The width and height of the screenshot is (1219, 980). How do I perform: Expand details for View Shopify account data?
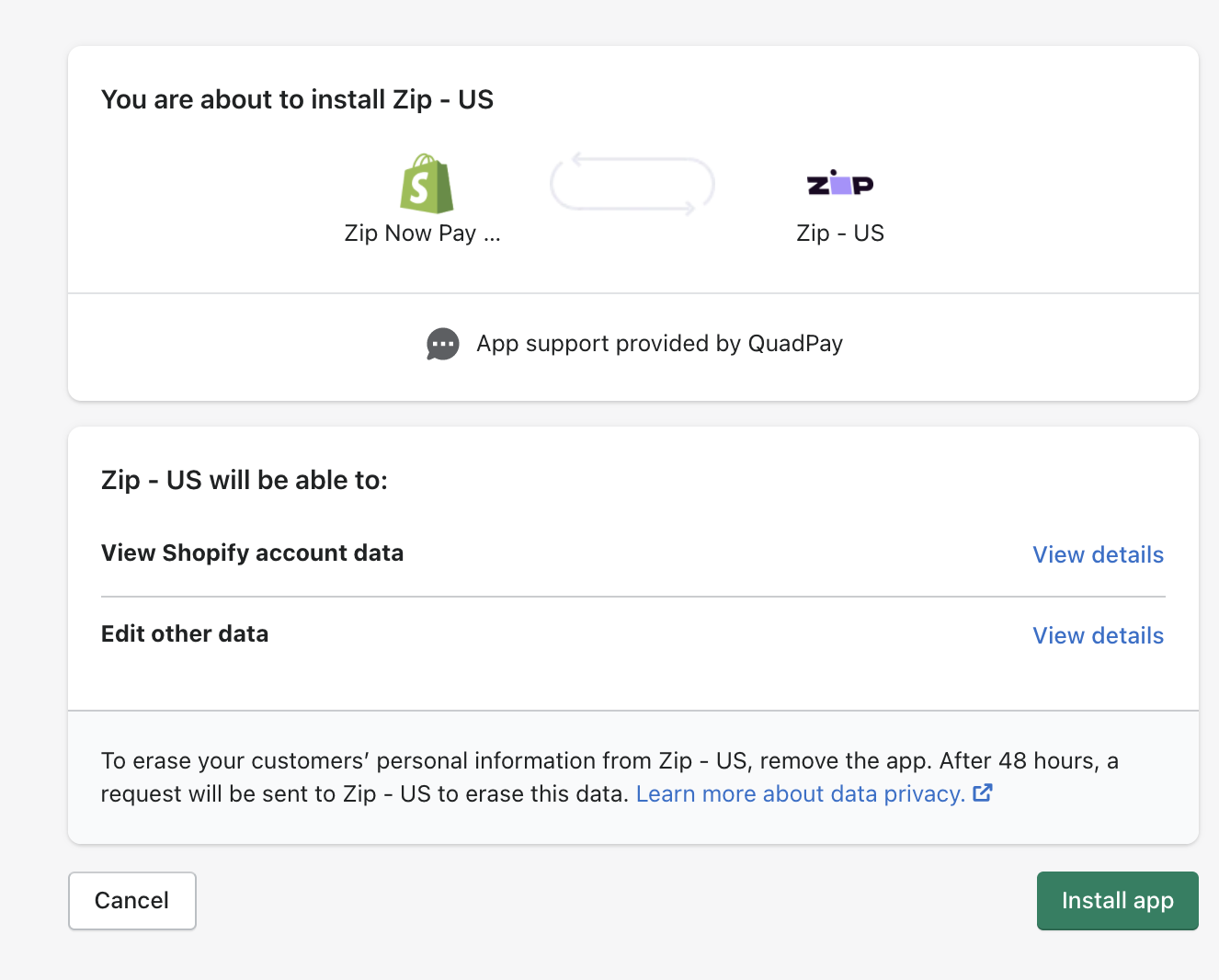[x=1098, y=554]
